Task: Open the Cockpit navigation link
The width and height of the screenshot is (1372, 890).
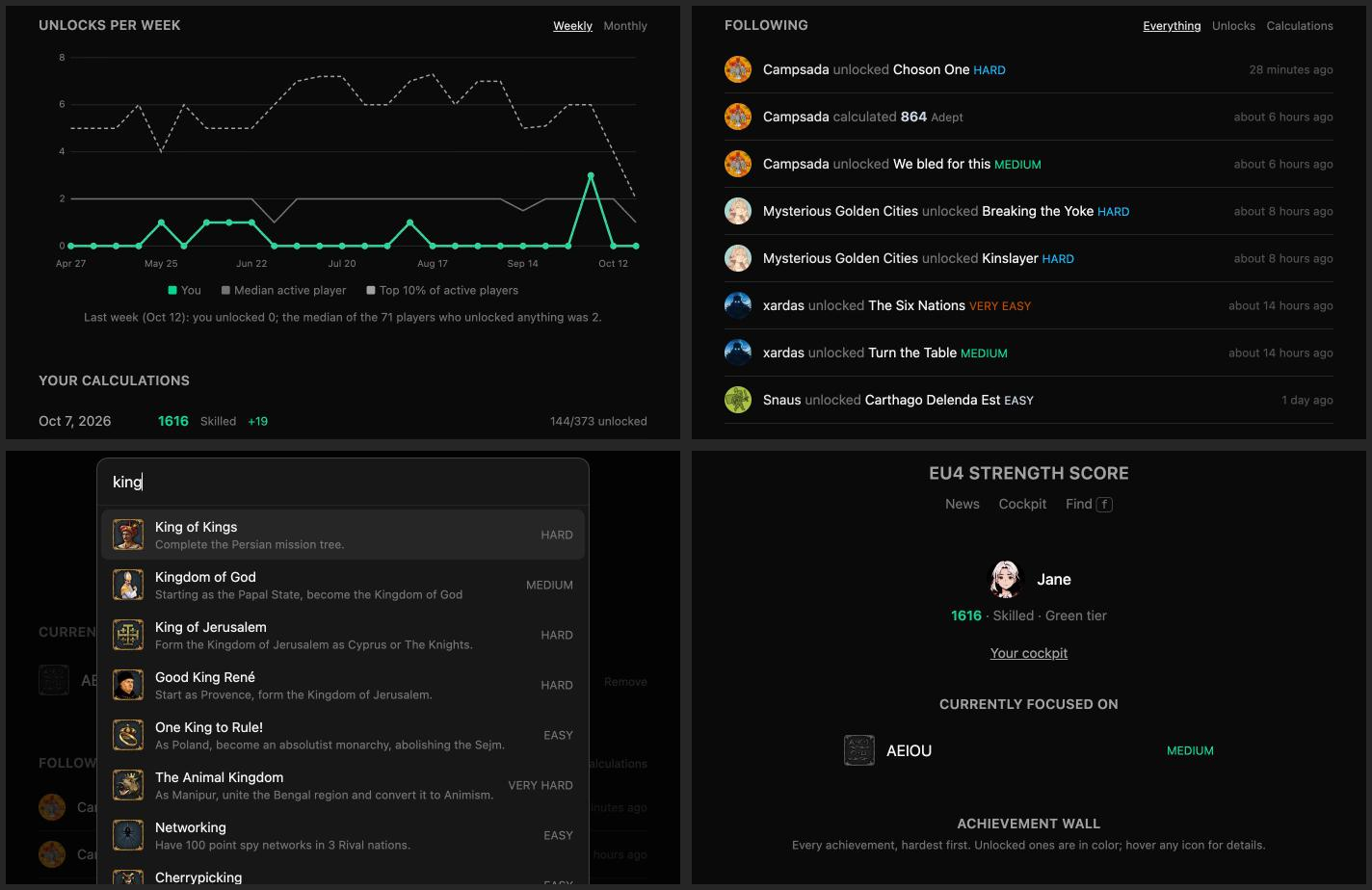Action: click(x=1022, y=504)
